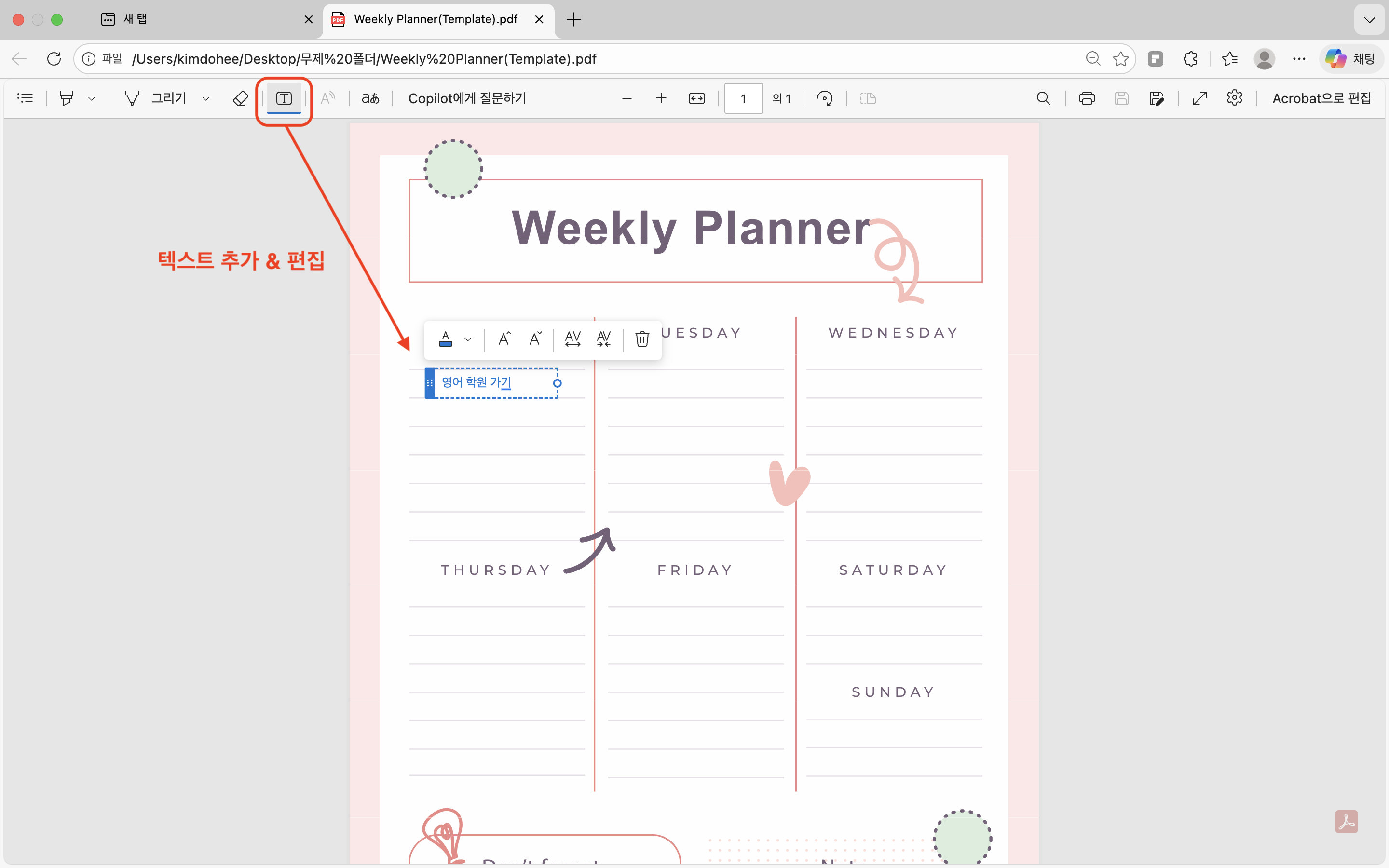Click the Save As icon
The image size is (1389, 868).
(1156, 98)
